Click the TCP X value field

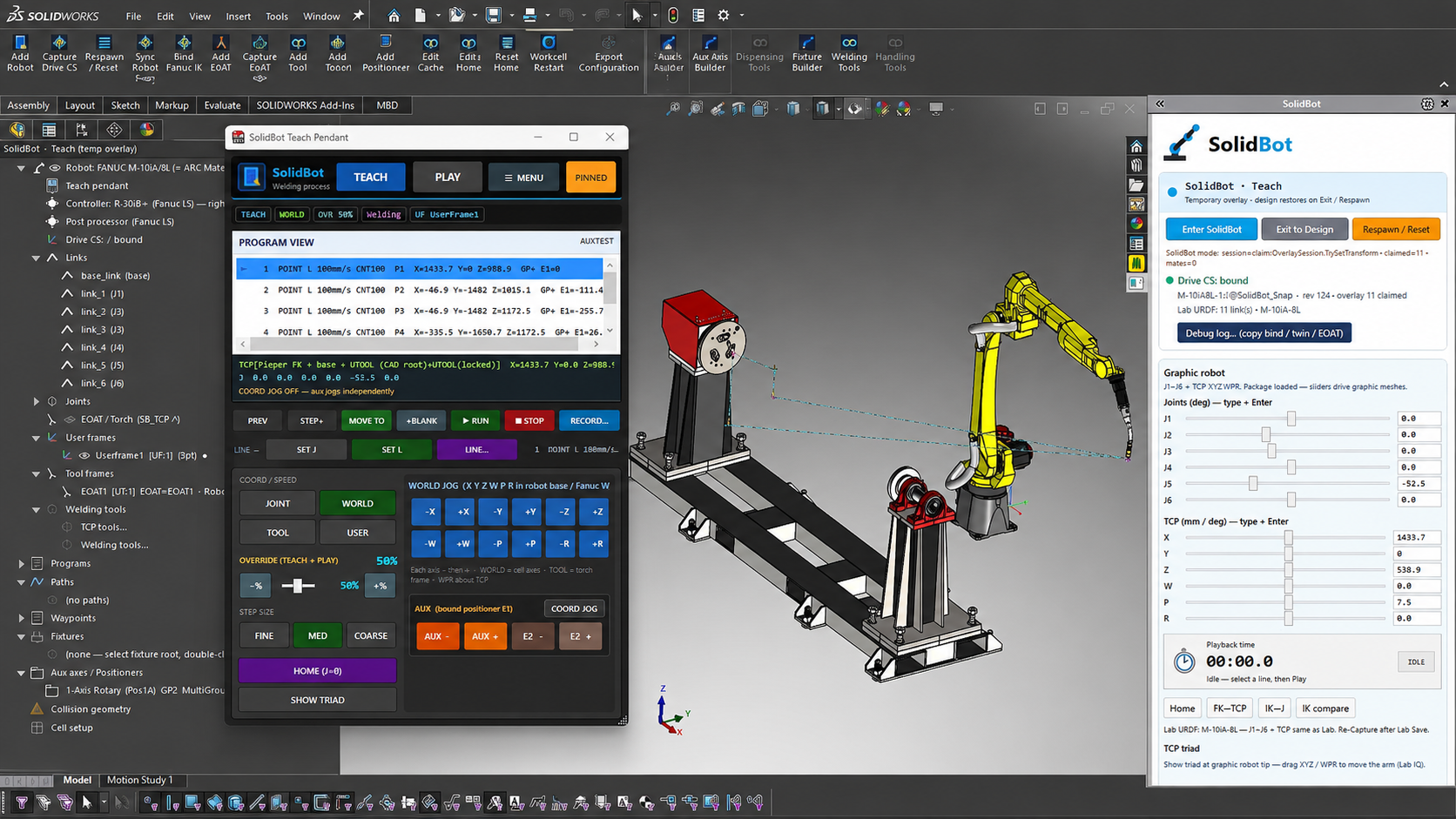point(1416,538)
